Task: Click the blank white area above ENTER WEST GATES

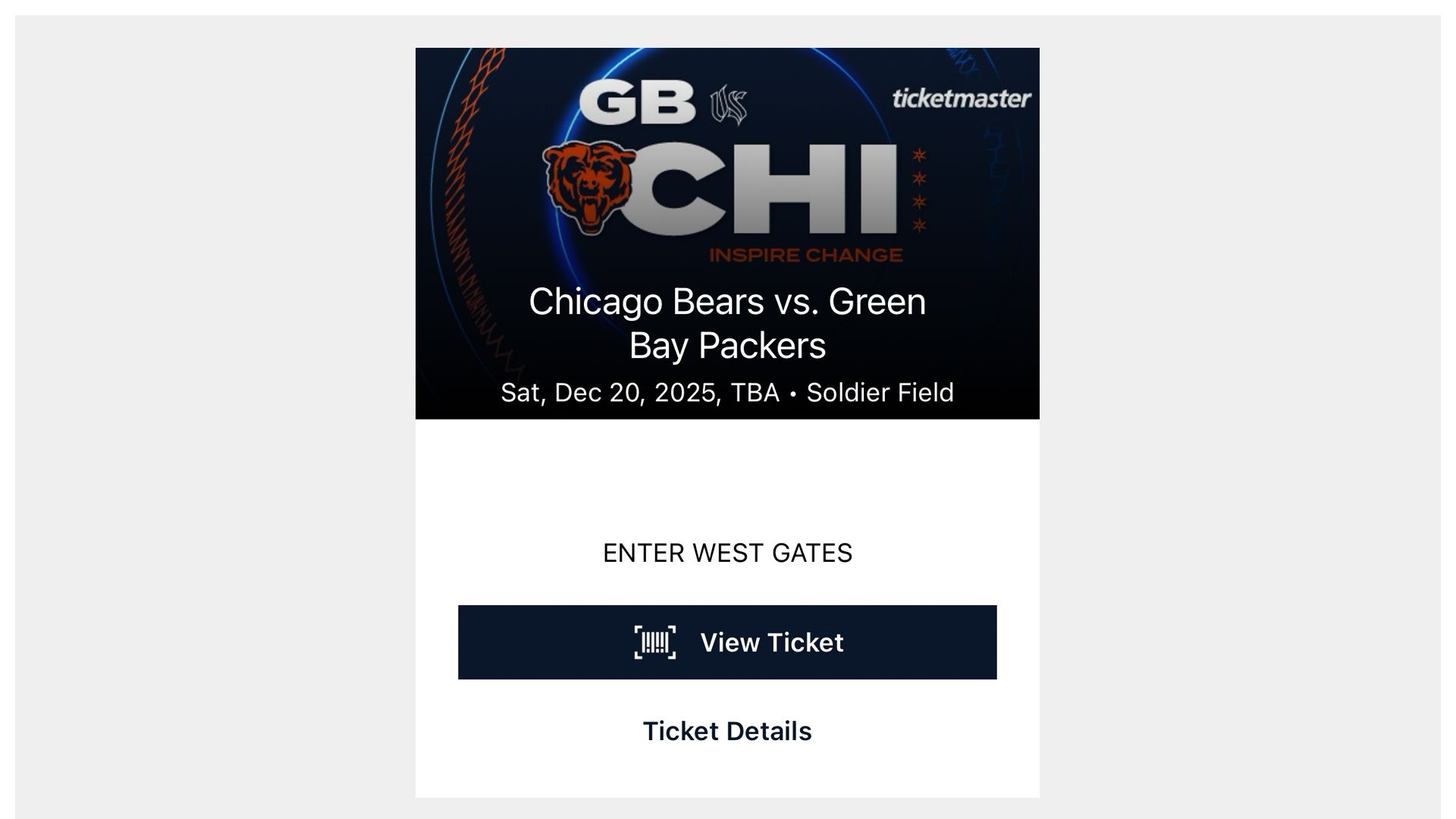Action: point(727,478)
